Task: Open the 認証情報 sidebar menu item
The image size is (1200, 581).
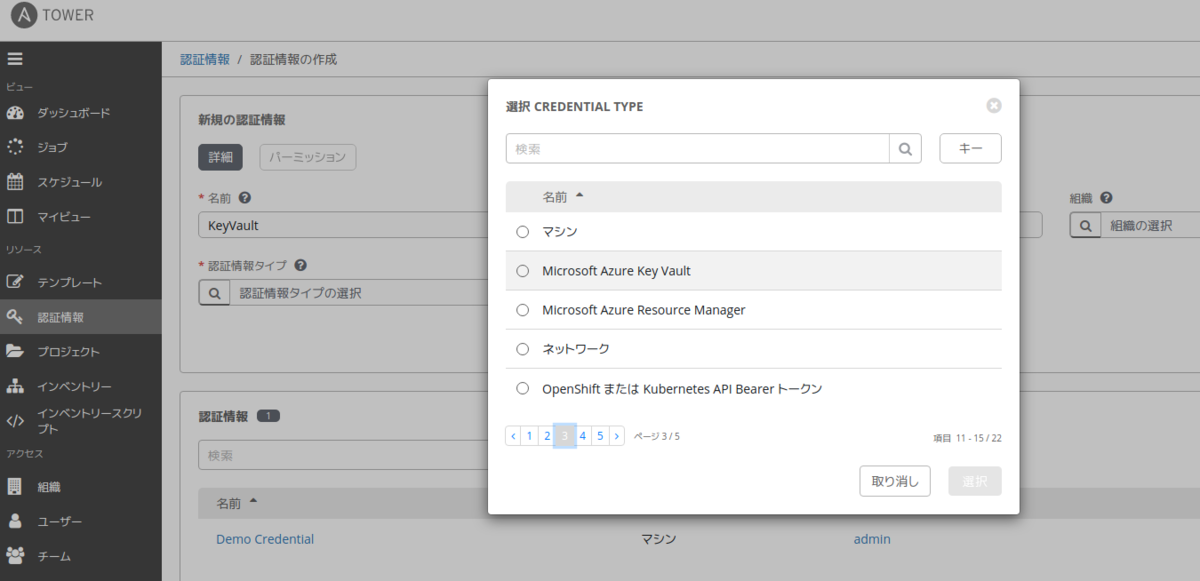Action: (x=60, y=317)
